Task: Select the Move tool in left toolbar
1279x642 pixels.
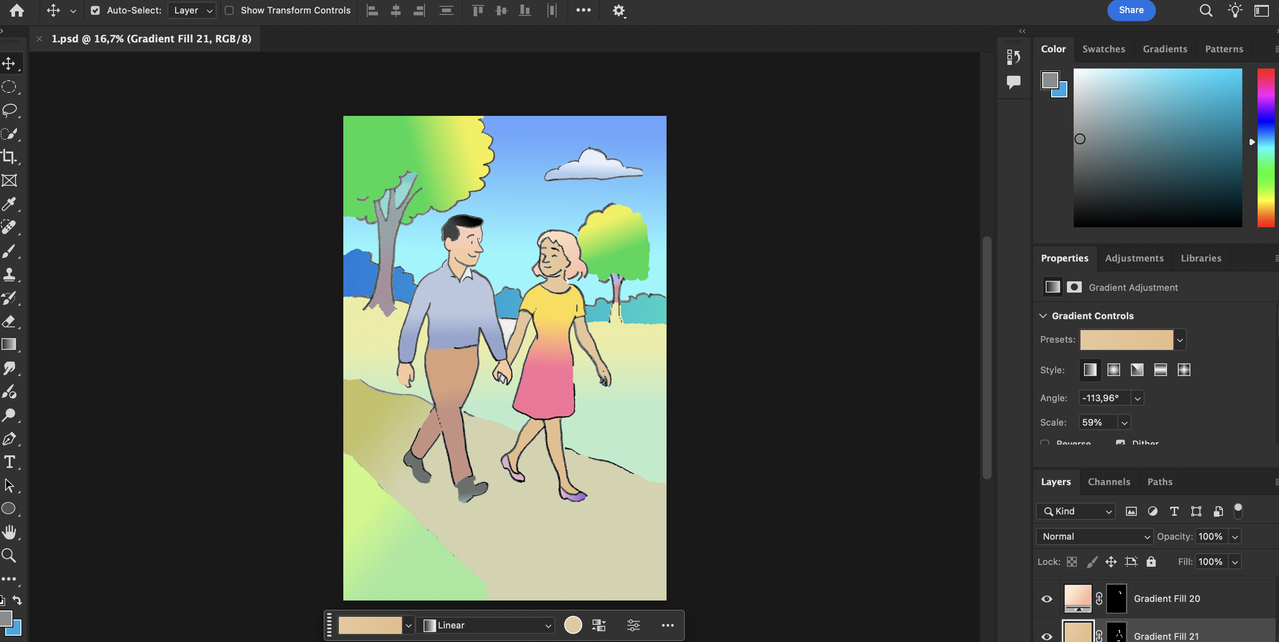Action: [x=9, y=63]
